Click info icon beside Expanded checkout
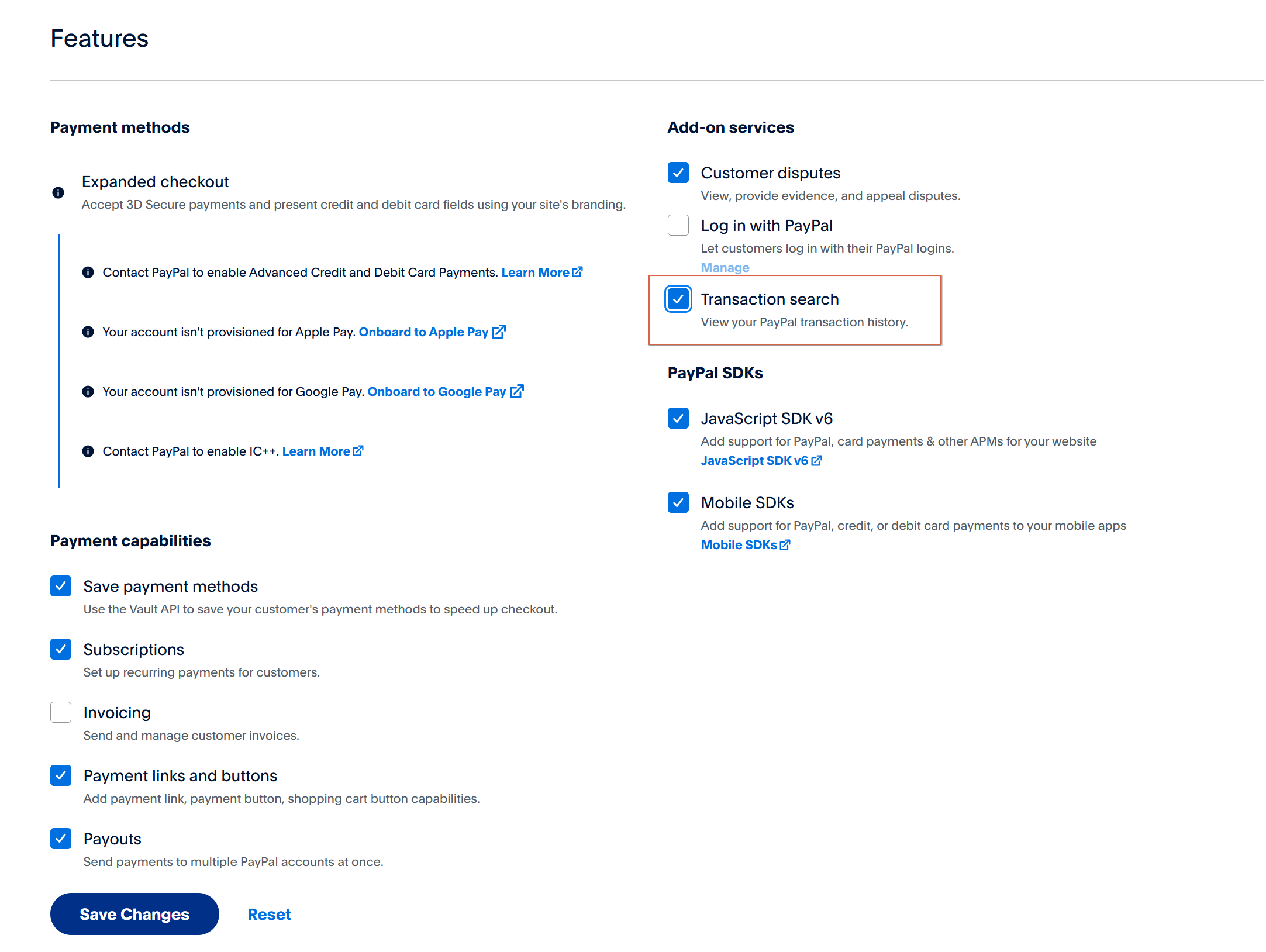The height and width of the screenshot is (952, 1266). [58, 192]
